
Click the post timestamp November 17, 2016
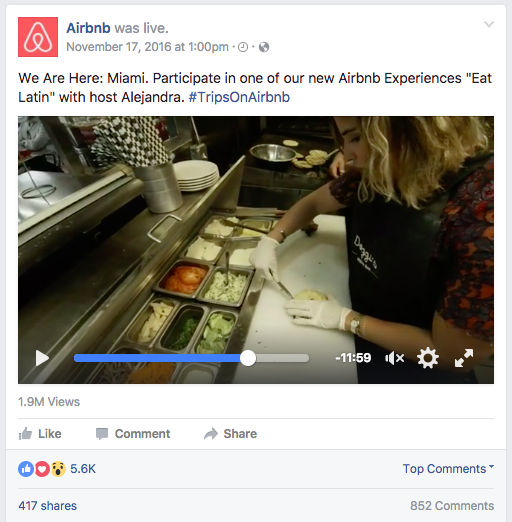click(147, 47)
